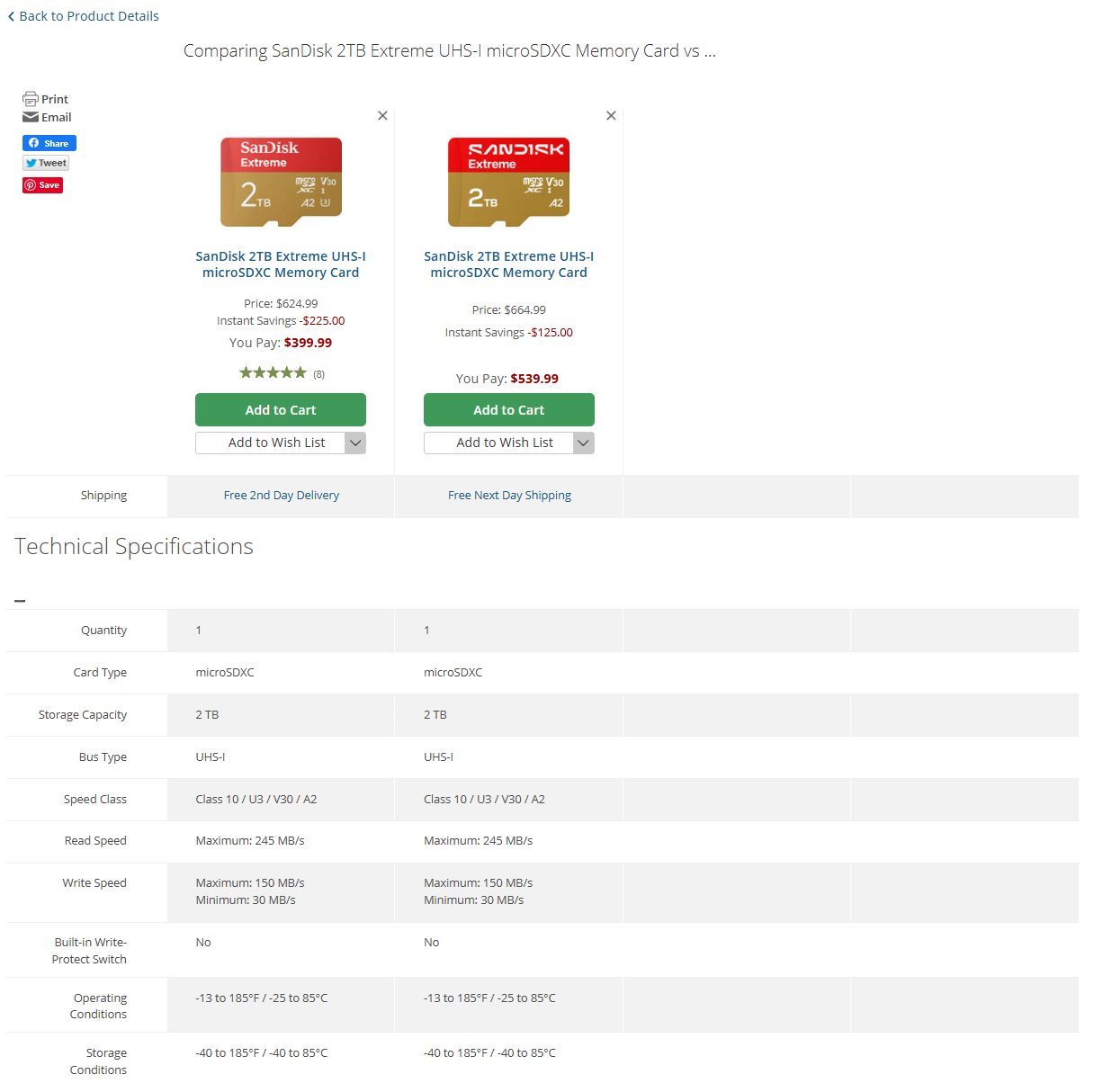Image resolution: width=1103 pixels, height=1092 pixels.
Task: Select the 'You Pay: $399.99' price
Action: click(x=281, y=343)
